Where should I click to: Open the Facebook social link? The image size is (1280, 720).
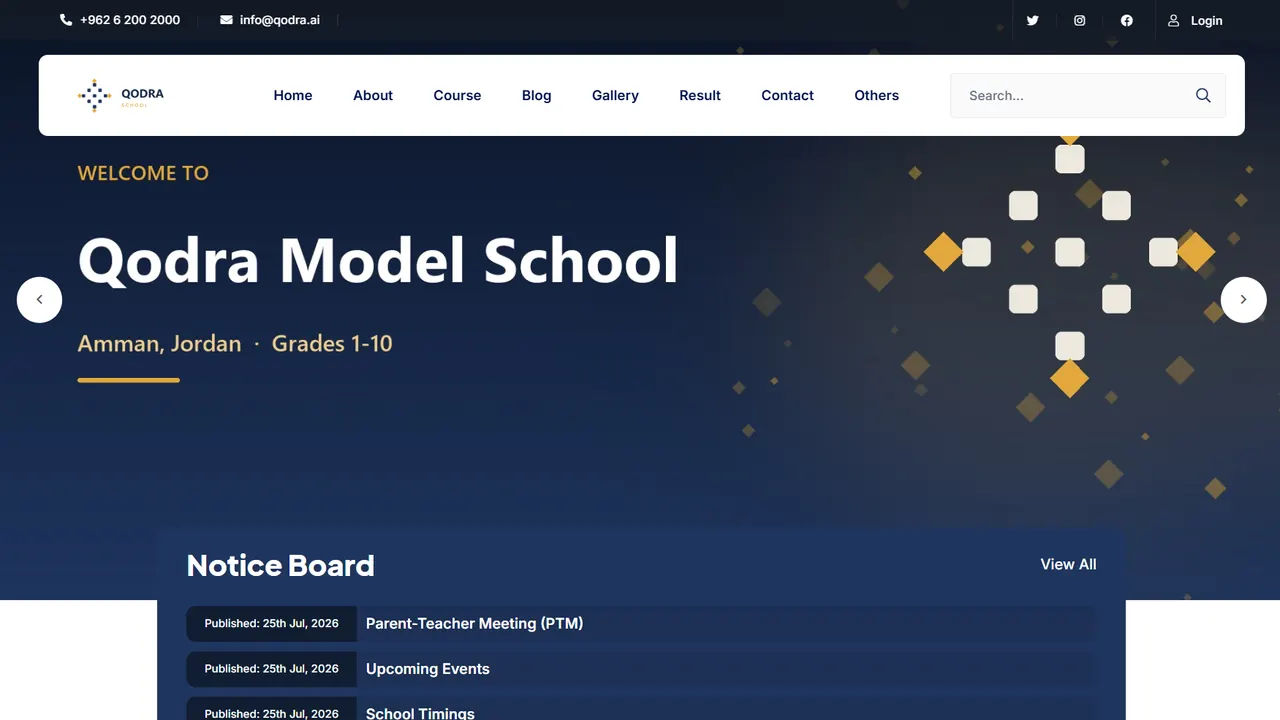coord(1127,20)
